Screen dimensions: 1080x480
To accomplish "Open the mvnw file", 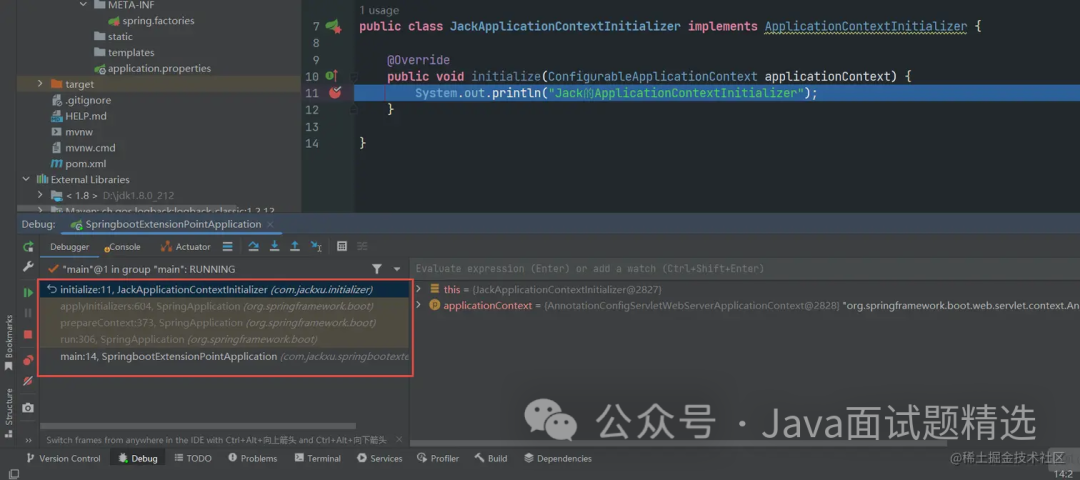I will click(72, 132).
